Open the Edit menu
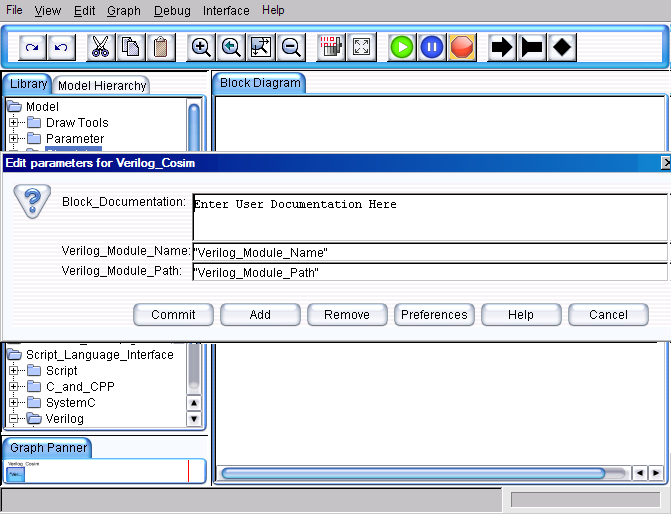The width and height of the screenshot is (671, 514). pos(84,10)
